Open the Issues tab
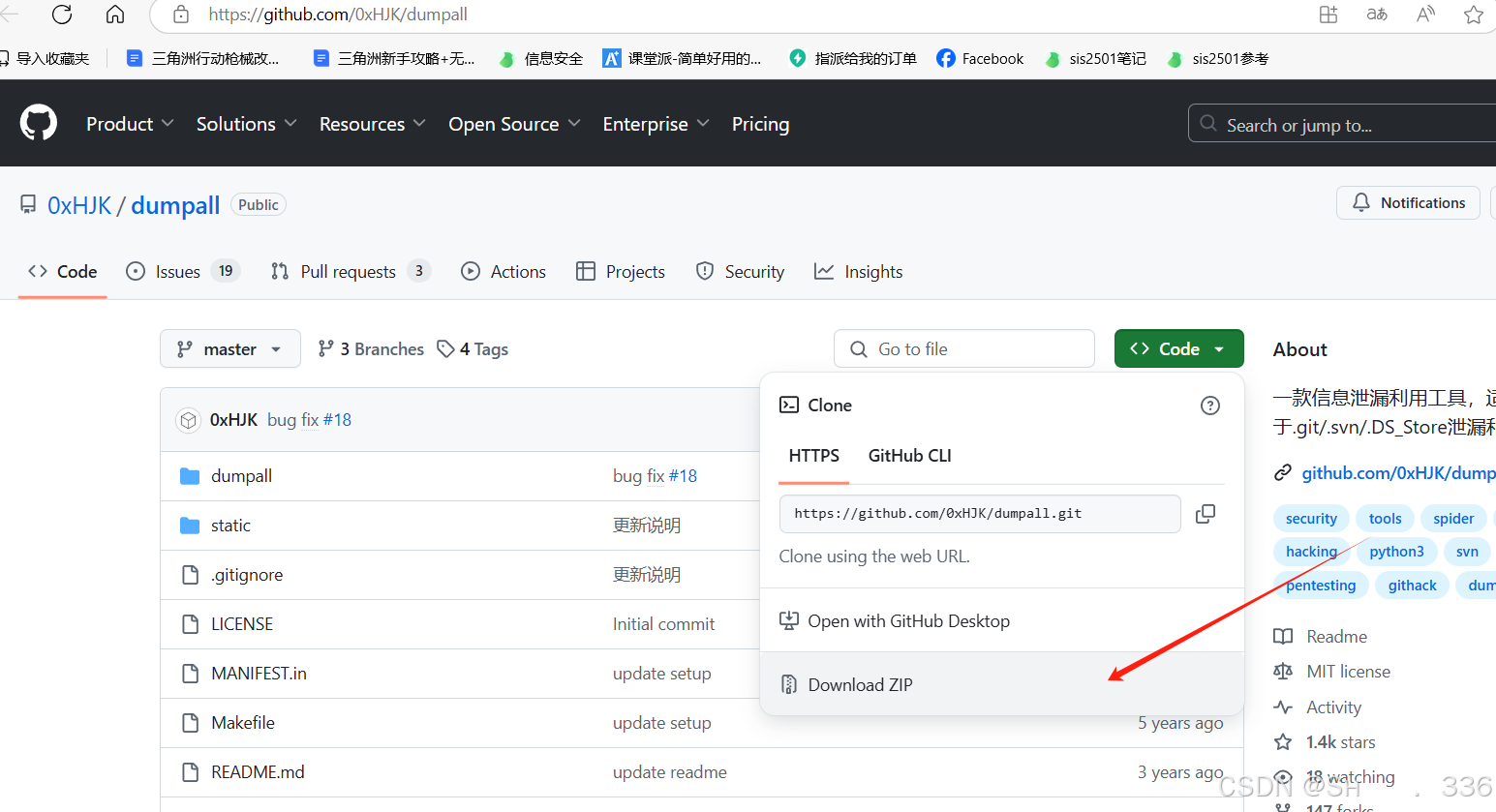The width and height of the screenshot is (1496, 812). coord(183,272)
